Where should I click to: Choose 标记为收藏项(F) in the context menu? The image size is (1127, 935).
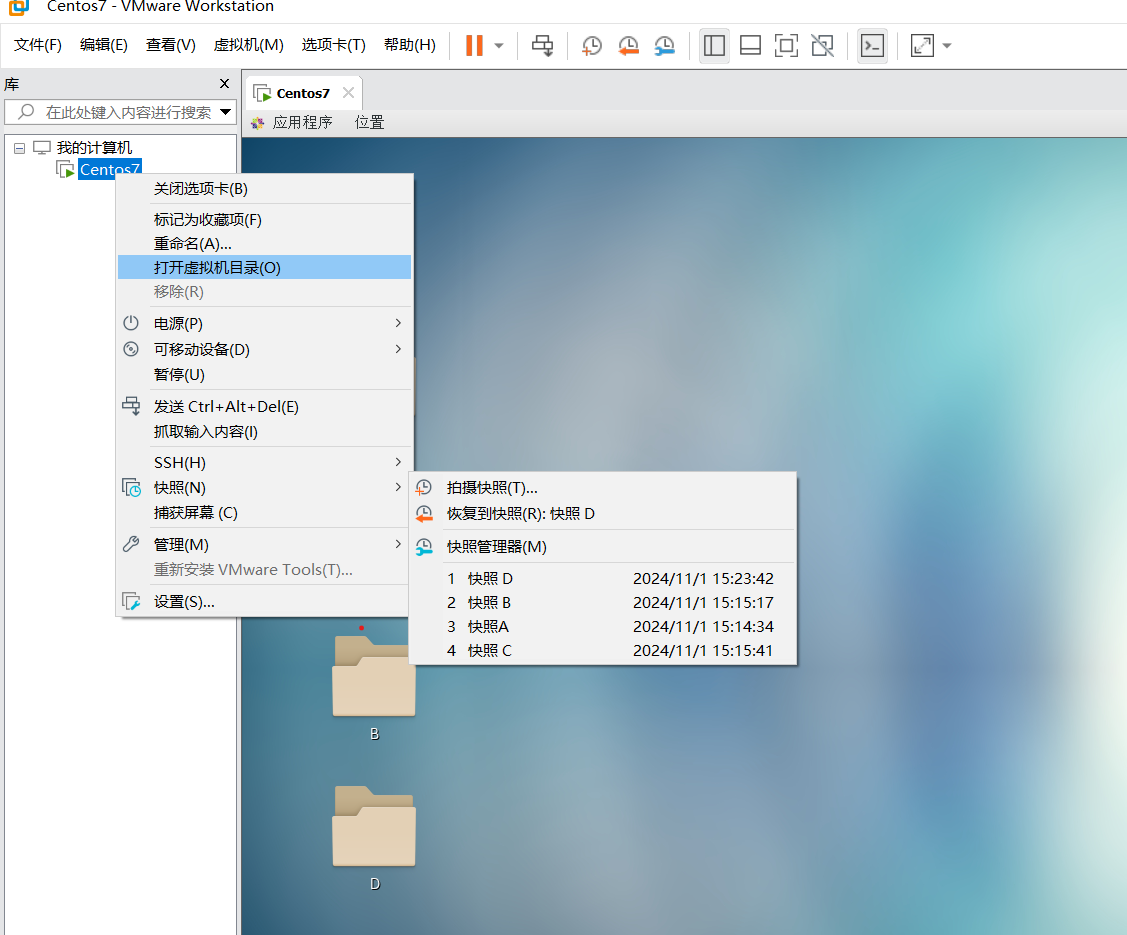pos(264,220)
